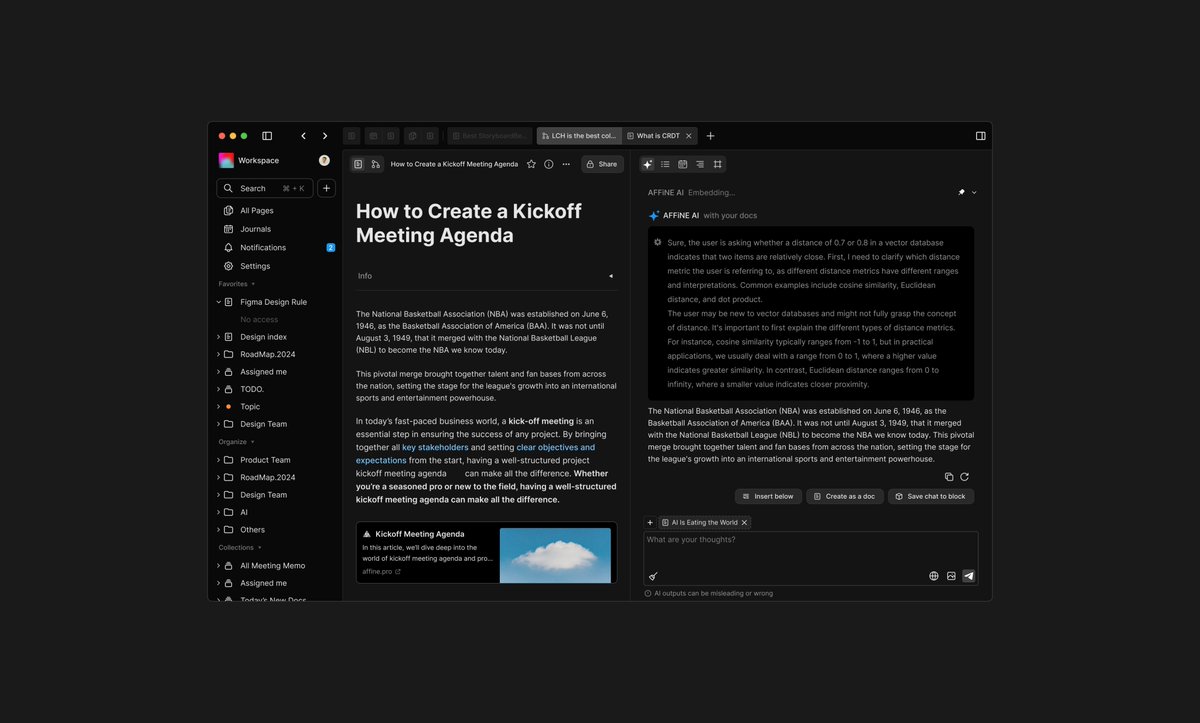Expand Product Team folder
Viewport: 1200px width, 723px height.
coord(219,460)
